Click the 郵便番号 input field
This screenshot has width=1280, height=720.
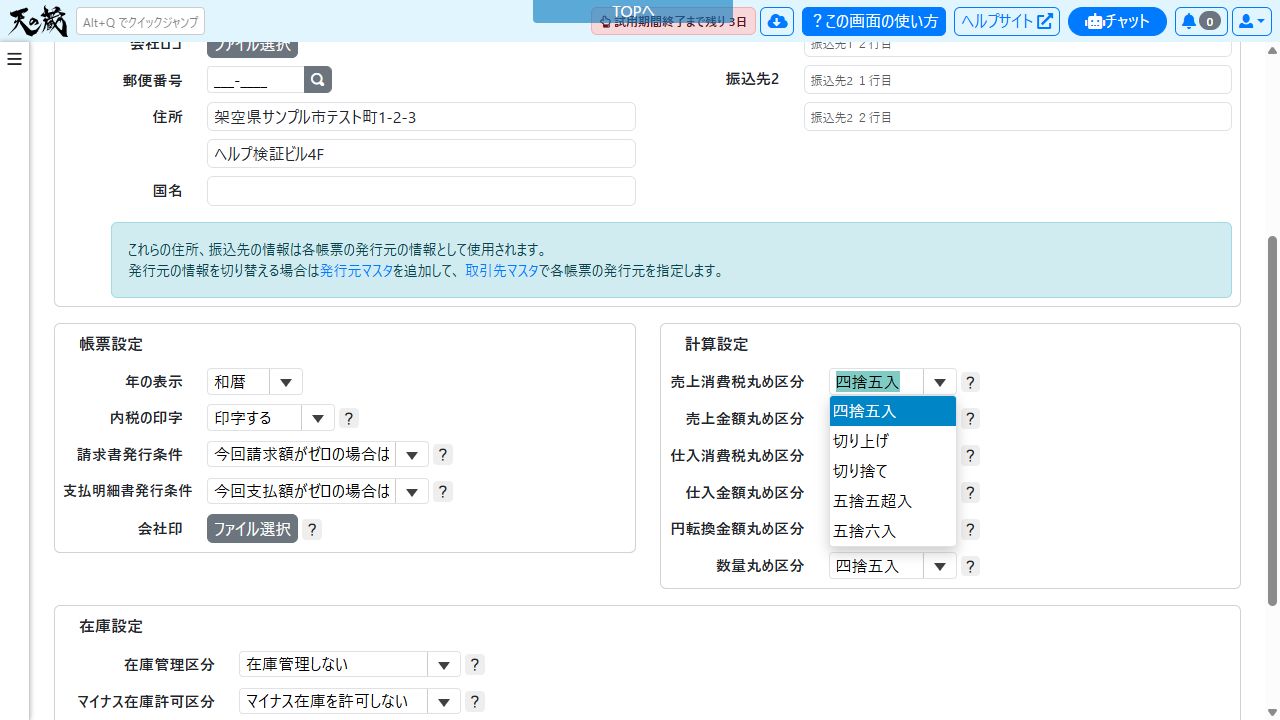point(255,80)
